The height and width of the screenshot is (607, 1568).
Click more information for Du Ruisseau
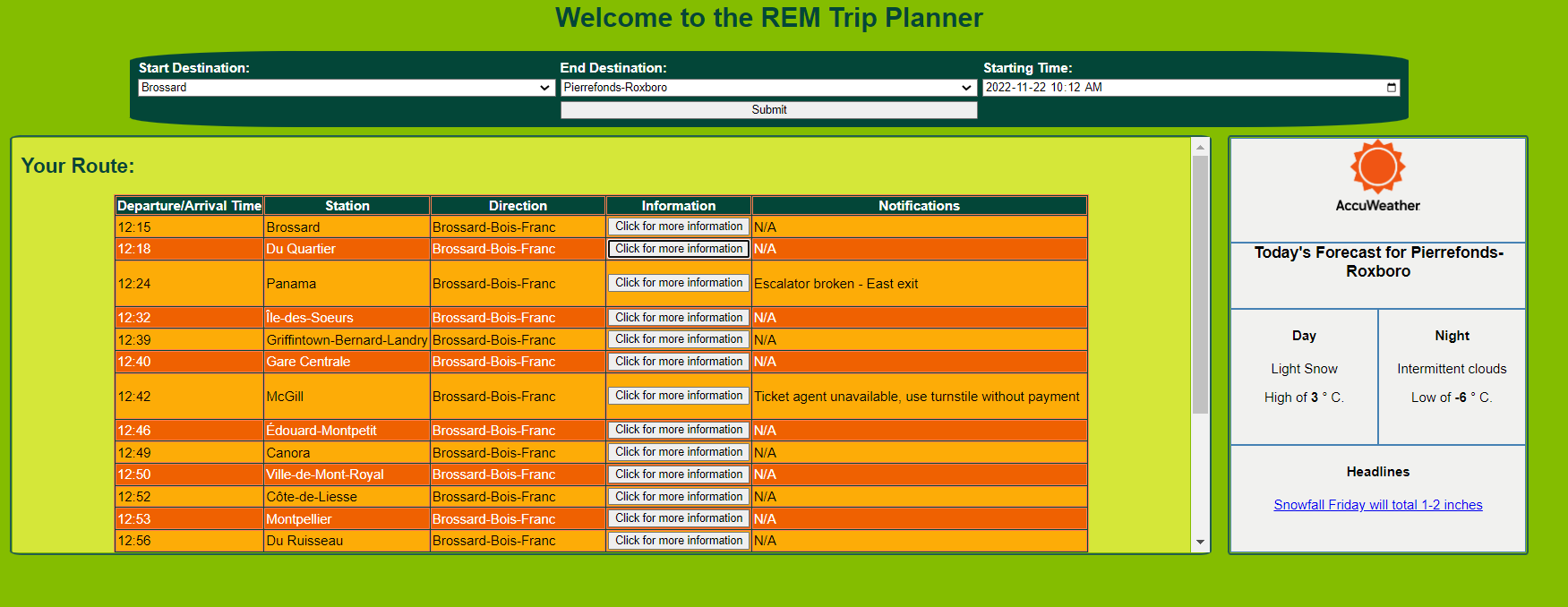pos(678,541)
